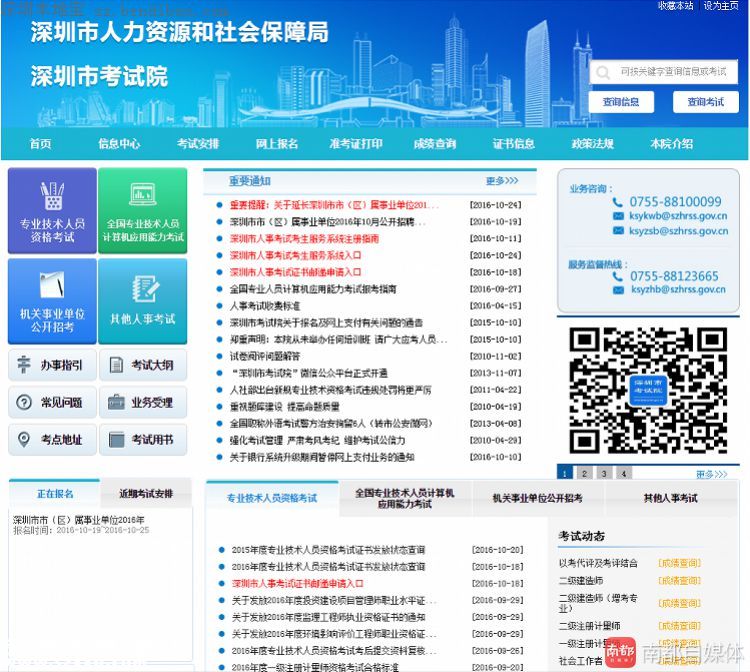Select page 1 in the pager below QR code
This screenshot has height=672, width=750.
click(x=565, y=473)
